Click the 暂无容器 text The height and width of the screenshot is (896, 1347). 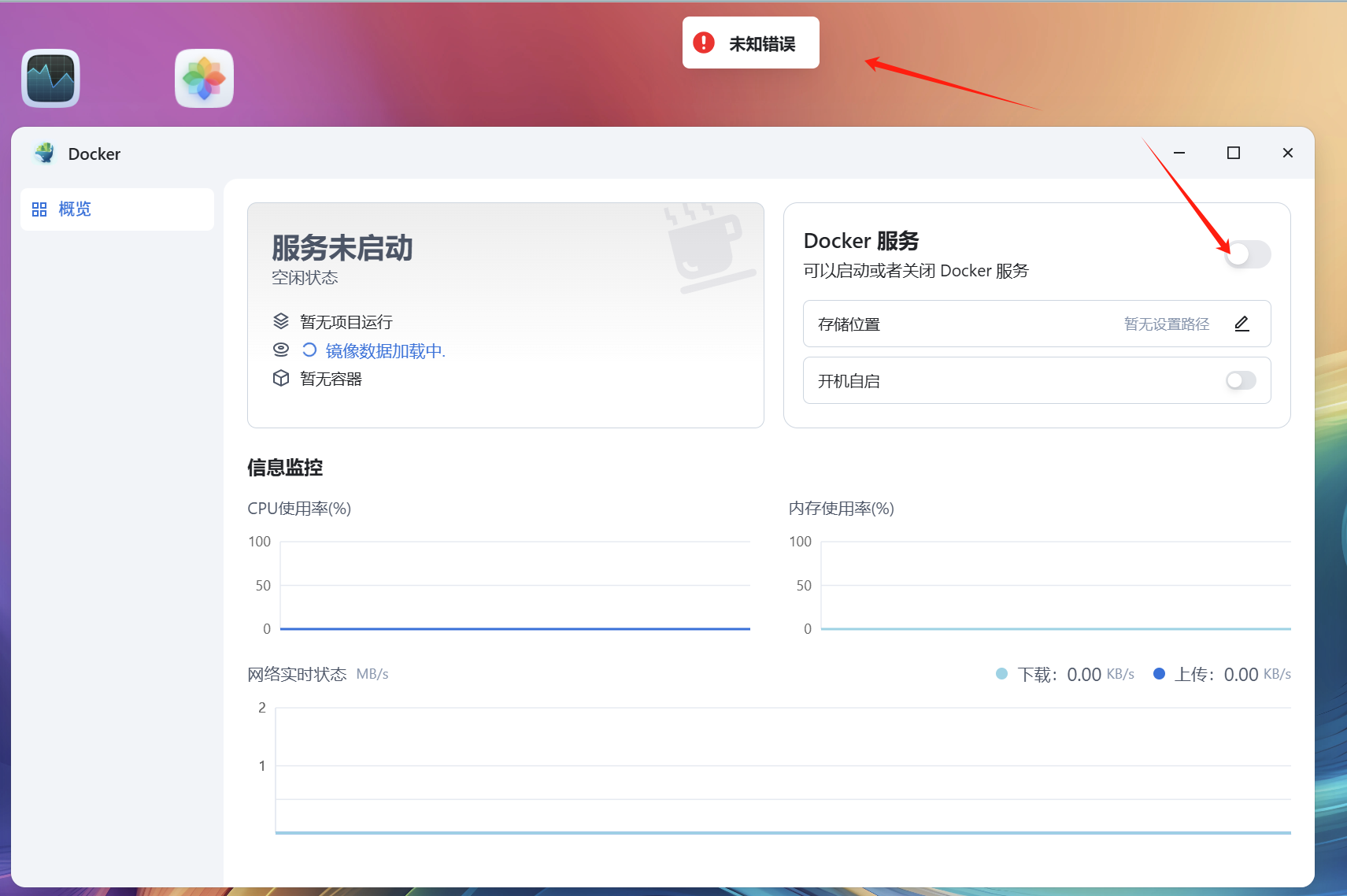(x=331, y=379)
